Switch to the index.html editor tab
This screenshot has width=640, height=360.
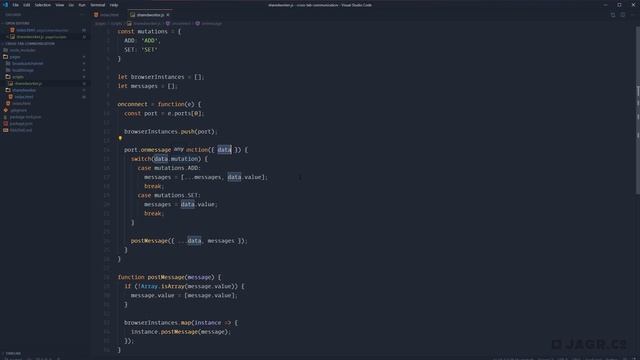point(108,15)
